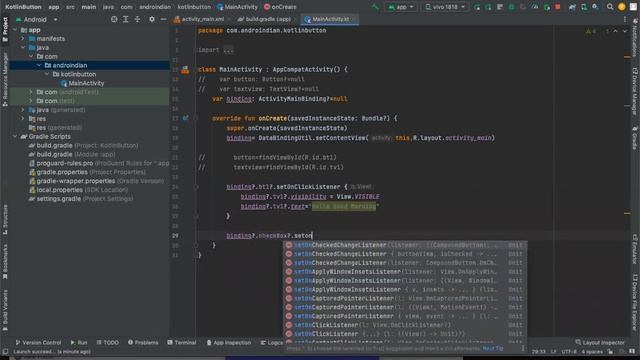Hide the Project panel with minus icon
This screenshot has height=360, width=640.
(x=163, y=19)
